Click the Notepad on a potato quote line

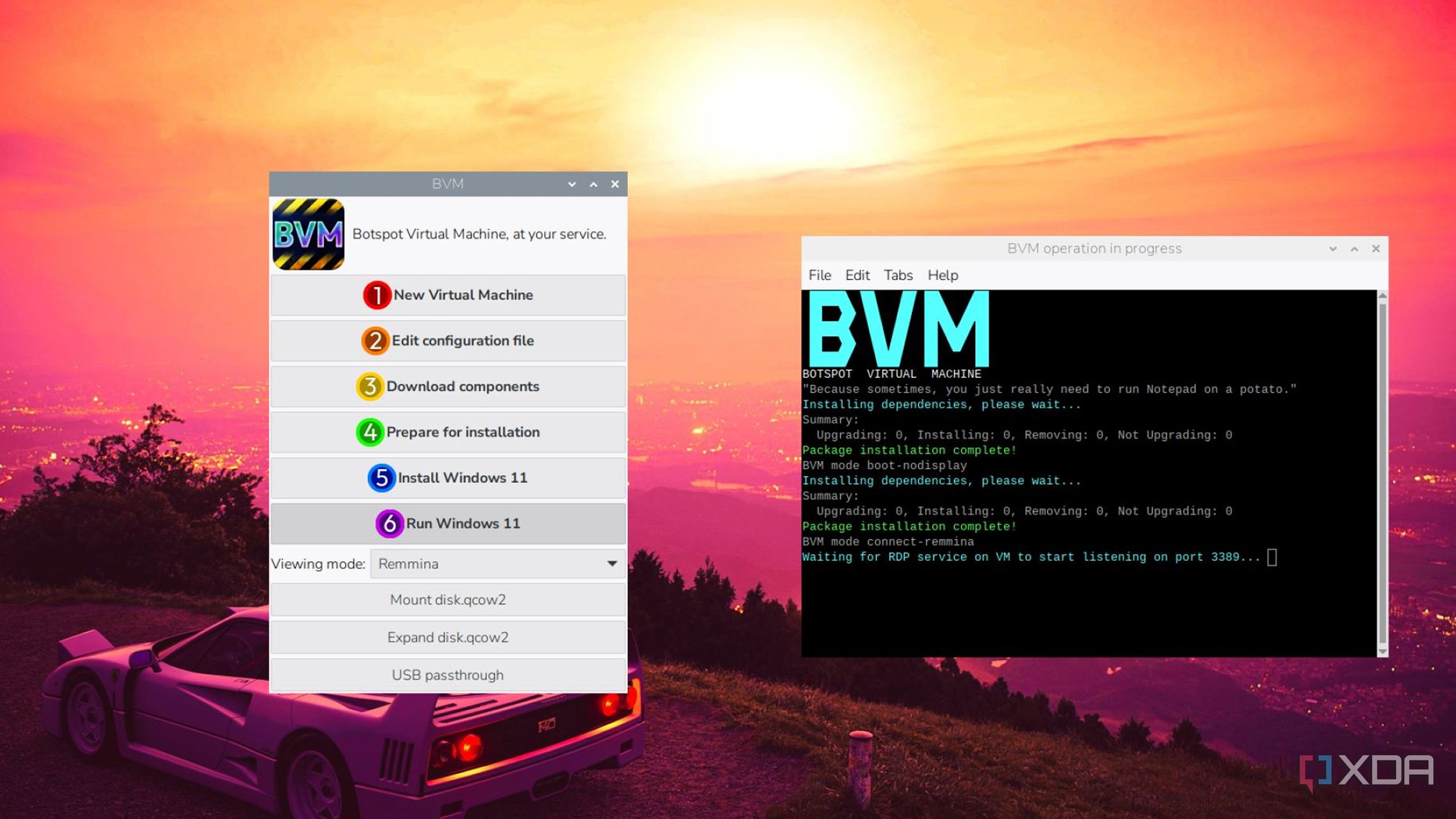click(x=1049, y=389)
